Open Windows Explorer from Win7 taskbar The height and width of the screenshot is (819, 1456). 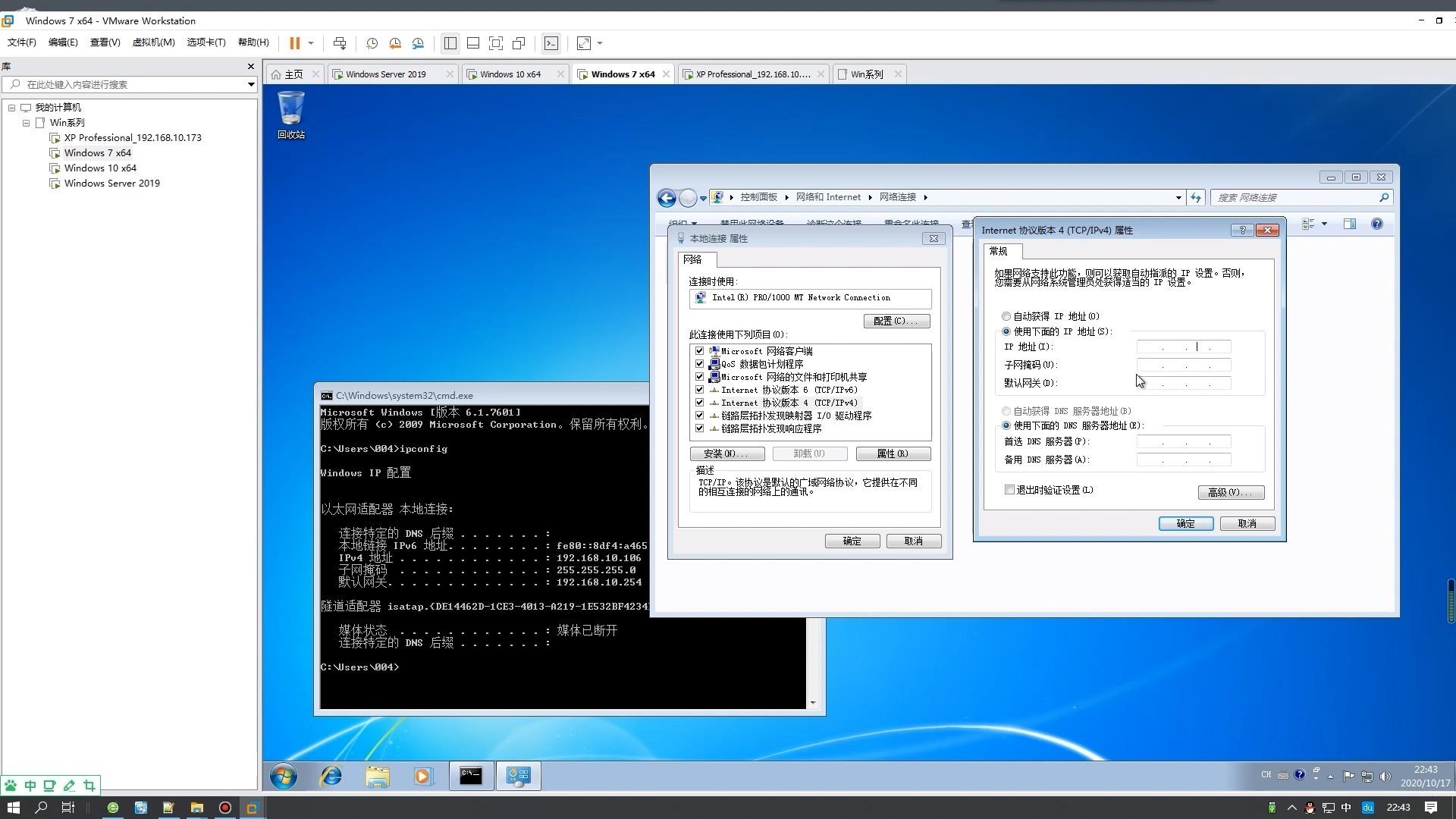pos(377,776)
